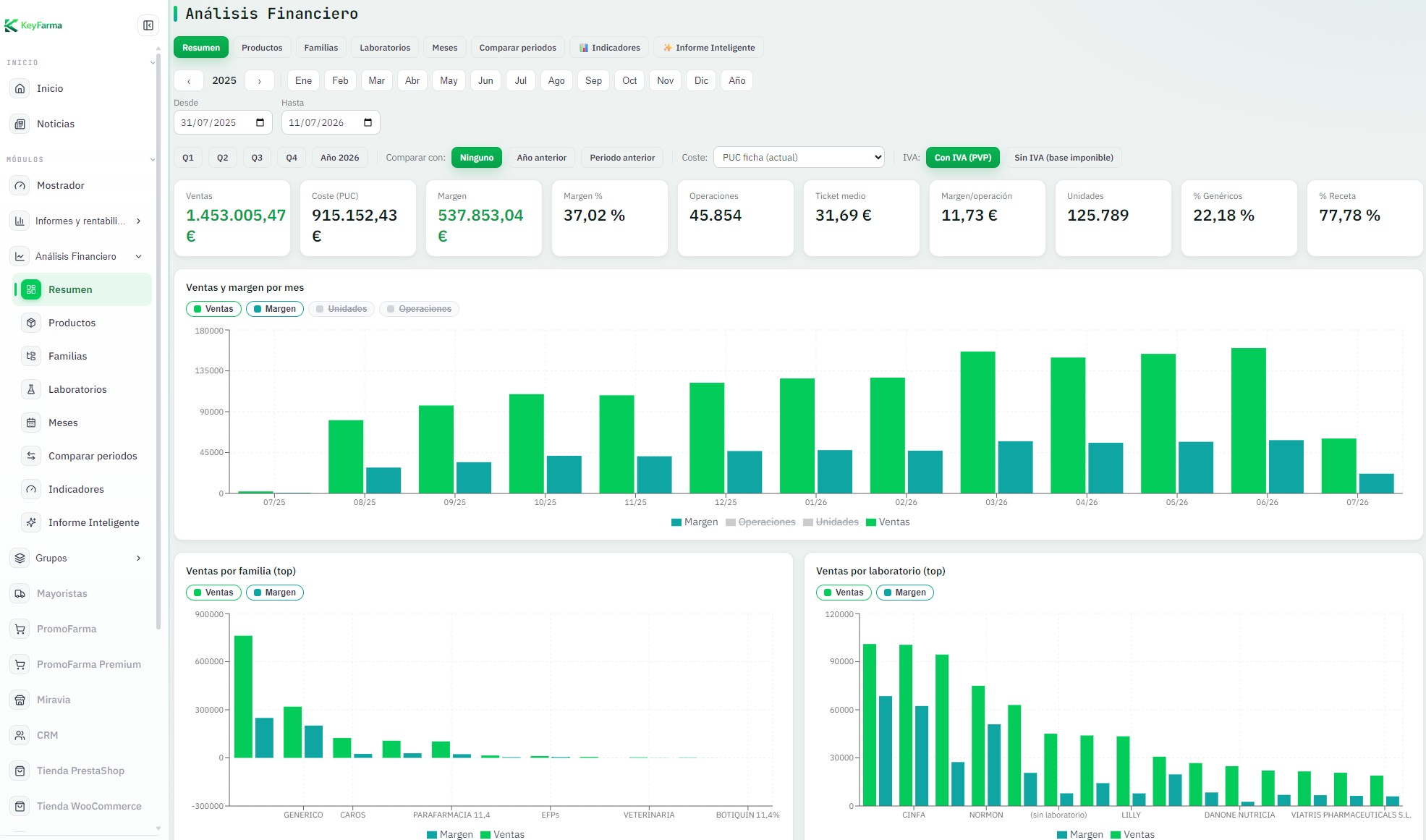Click the Inicio home icon
The height and width of the screenshot is (840, 1426).
[x=20, y=88]
